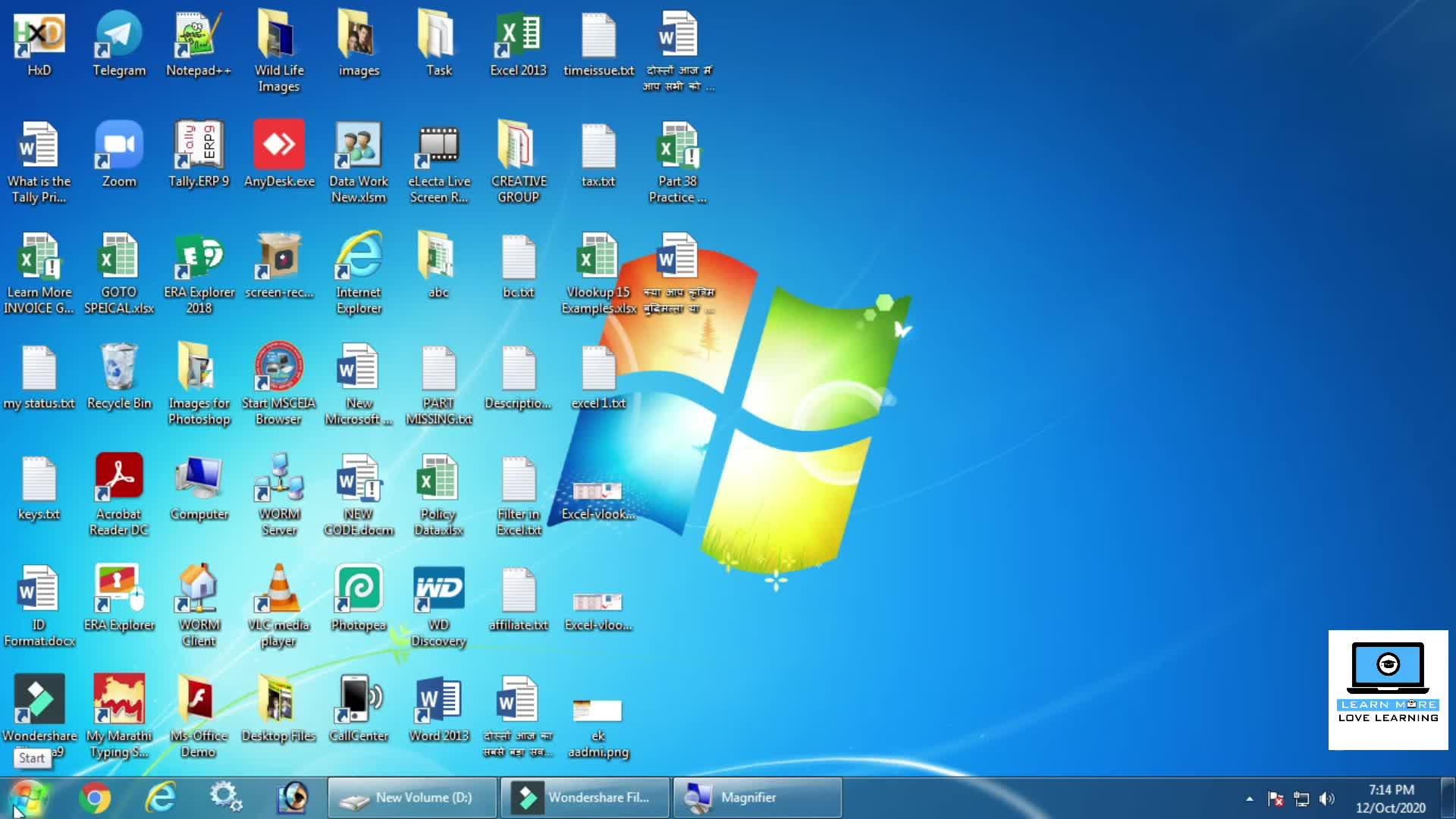This screenshot has height=819, width=1456.
Task: Select the Data Work New.xlsm file
Action: 359,163
